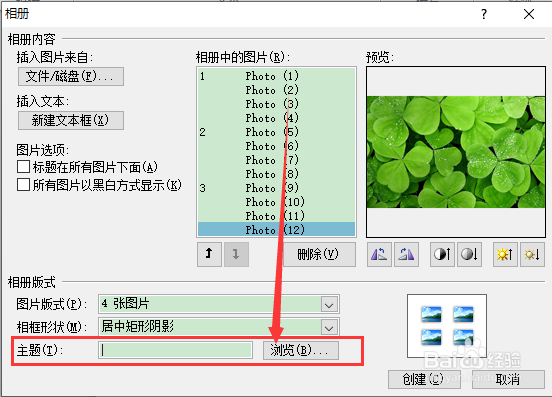552x397 pixels.
Task: Select Photo (4) in list
Action: click(x=276, y=118)
